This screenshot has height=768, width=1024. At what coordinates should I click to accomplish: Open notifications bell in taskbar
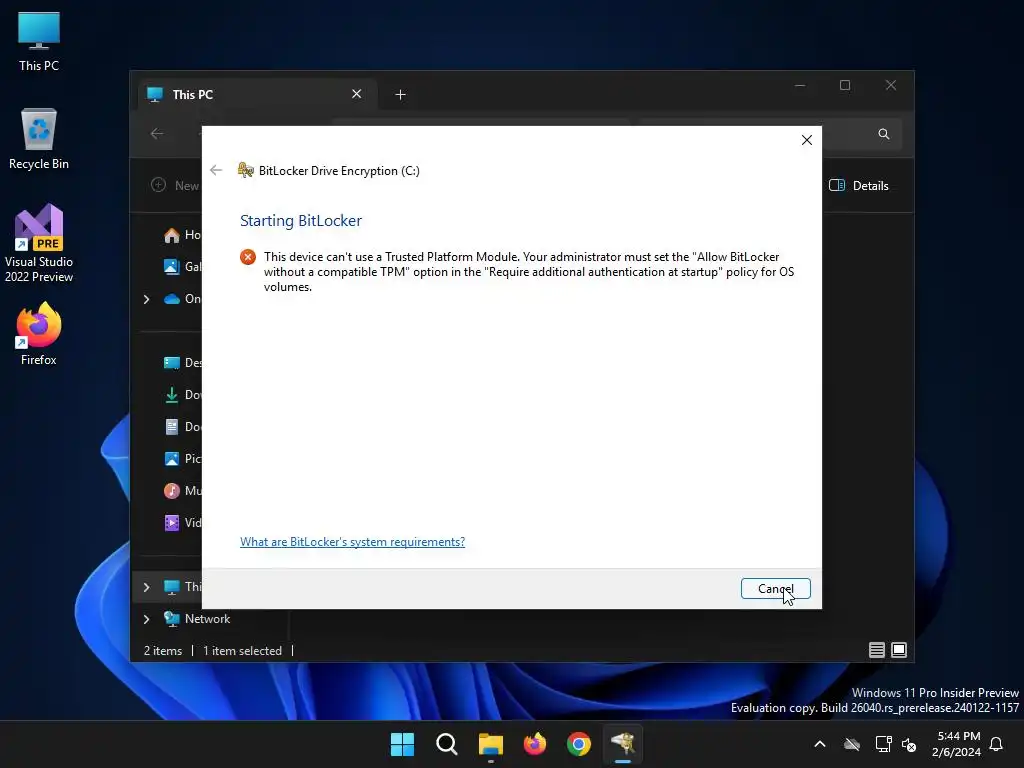pos(997,744)
